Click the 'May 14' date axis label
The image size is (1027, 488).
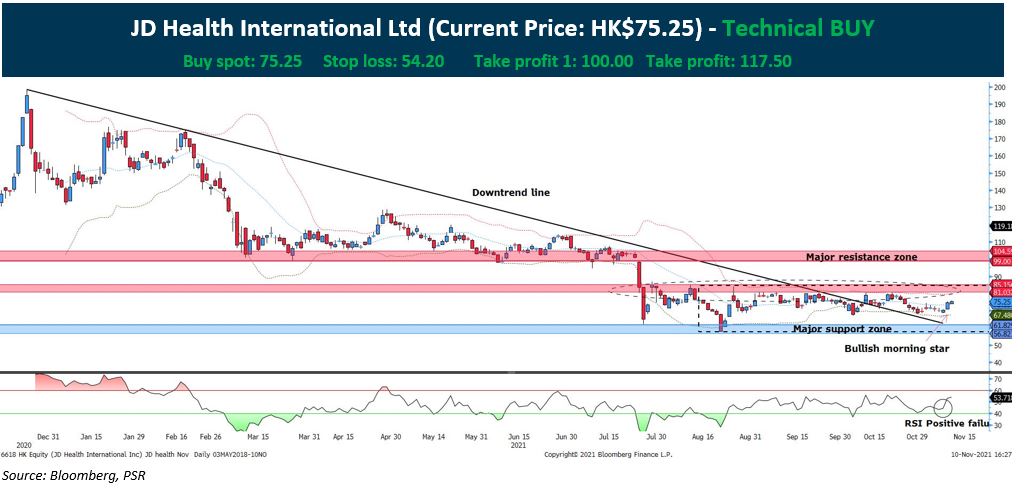[435, 436]
